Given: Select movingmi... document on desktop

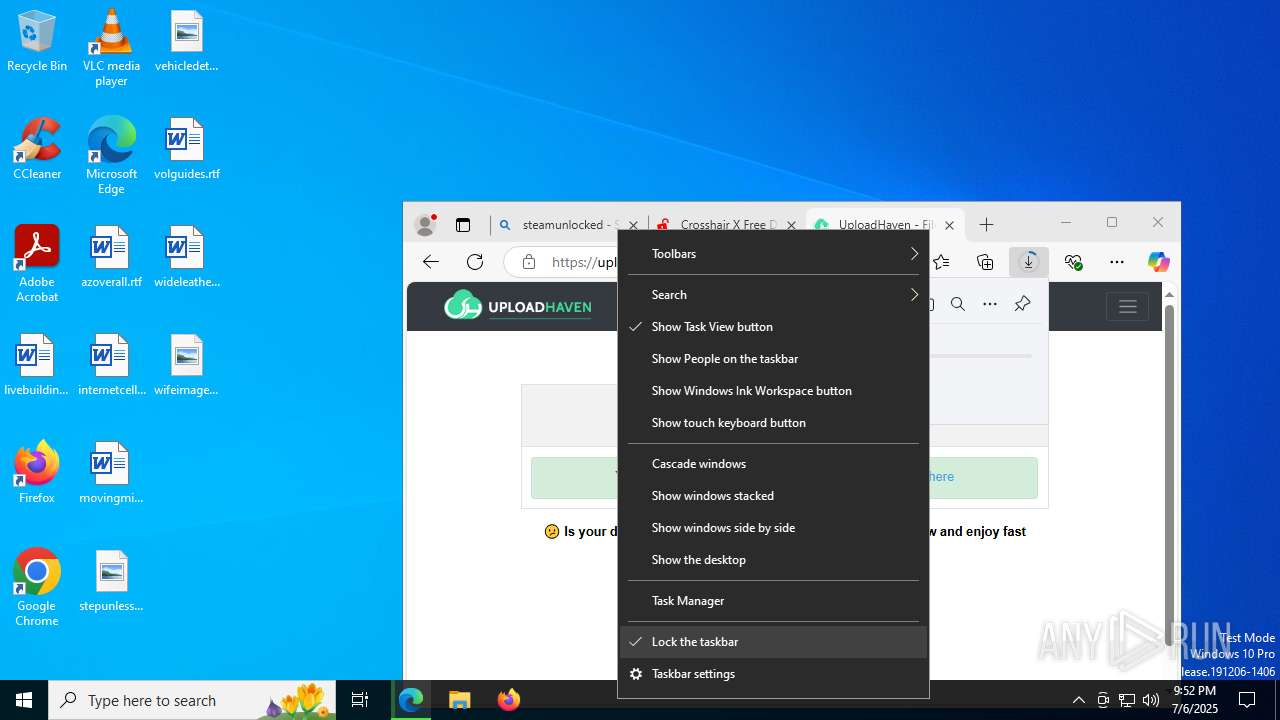Looking at the screenshot, I should click(x=111, y=474).
